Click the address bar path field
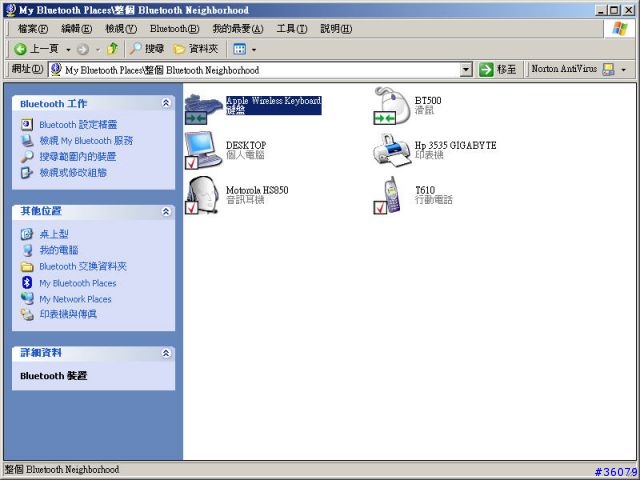The width and height of the screenshot is (640, 480). pos(260,70)
